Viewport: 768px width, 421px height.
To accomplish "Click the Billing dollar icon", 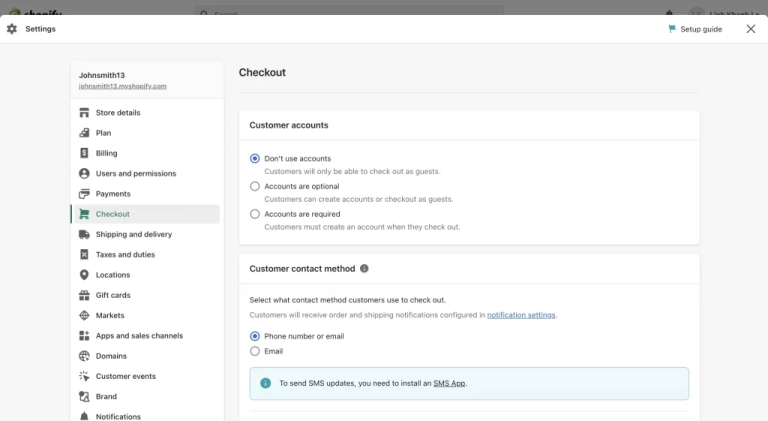I will [84, 153].
